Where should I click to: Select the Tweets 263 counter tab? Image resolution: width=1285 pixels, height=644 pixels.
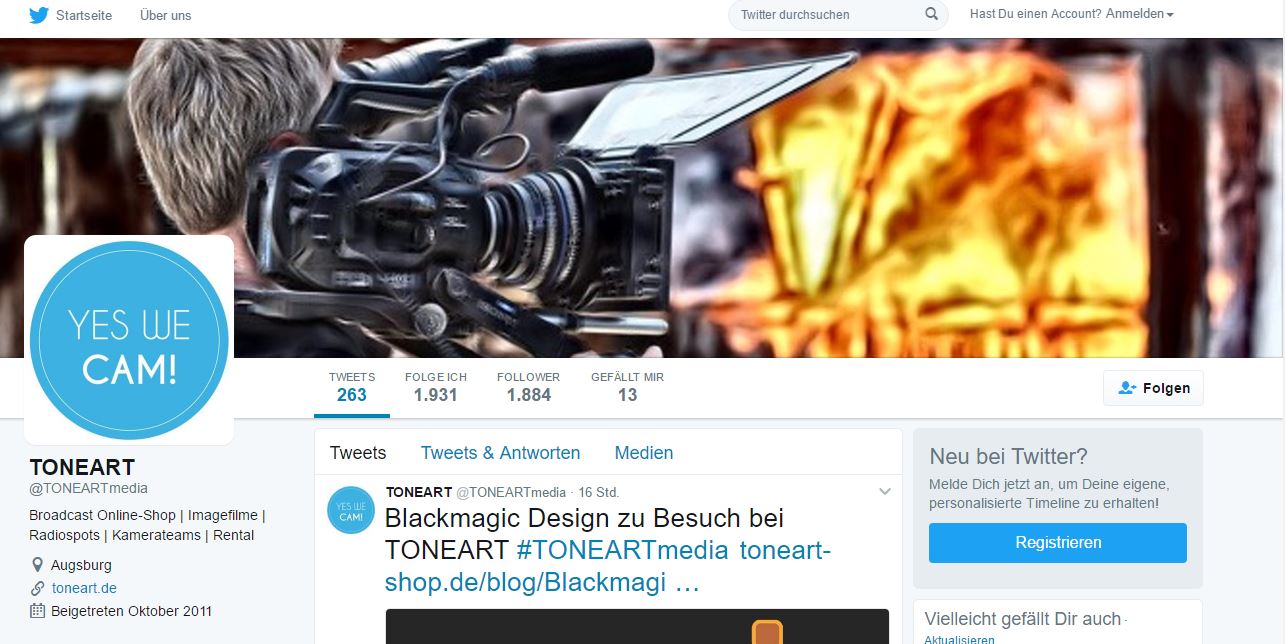click(x=352, y=387)
